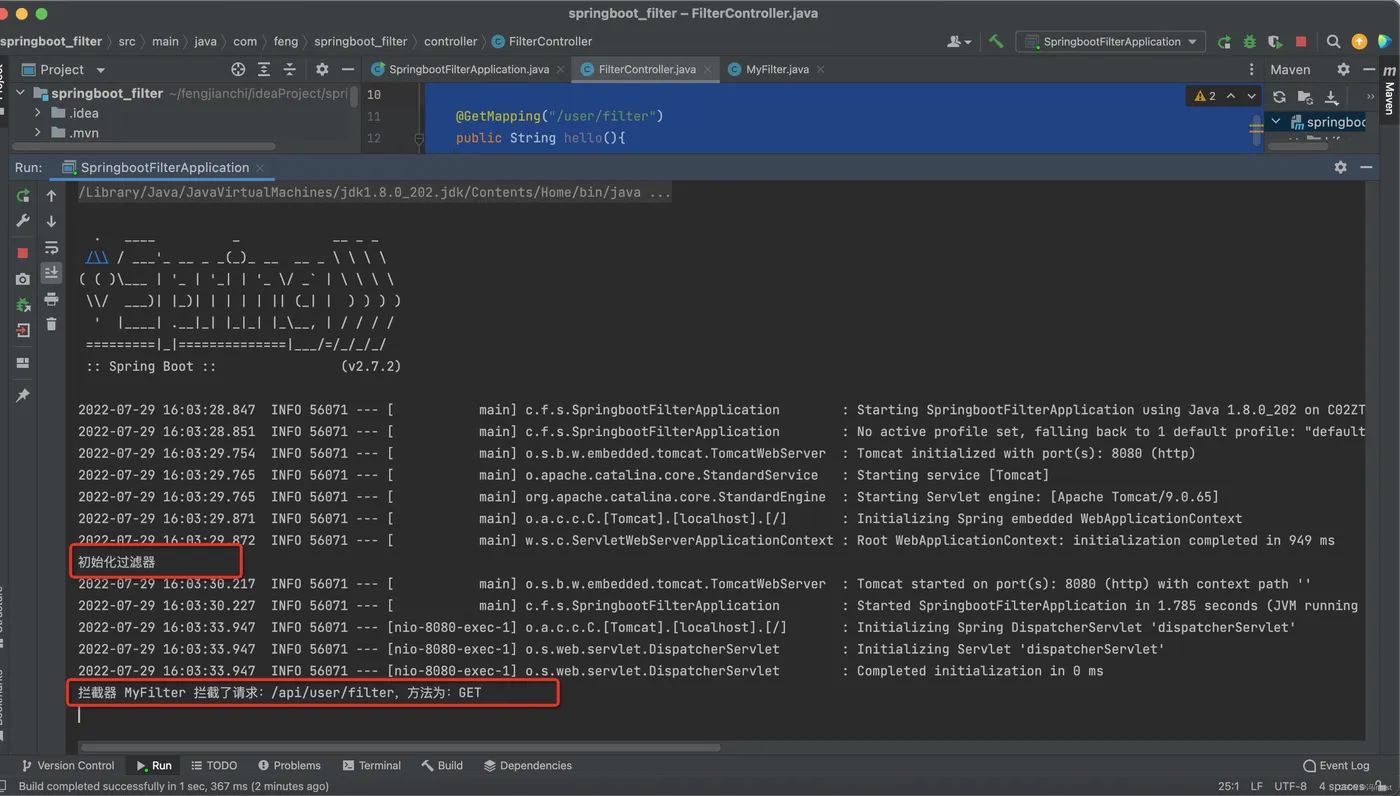Open Project panel gear options
The image size is (1400, 796).
click(x=322, y=69)
